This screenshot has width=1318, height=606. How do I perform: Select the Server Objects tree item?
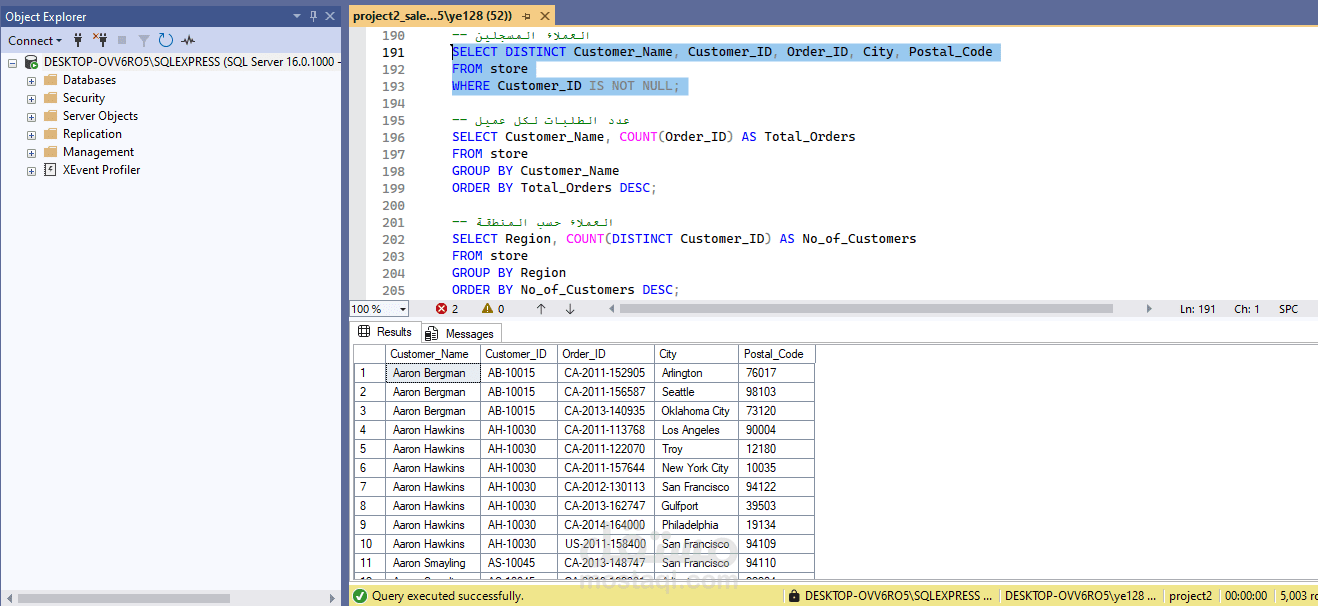pyautogui.click(x=100, y=116)
